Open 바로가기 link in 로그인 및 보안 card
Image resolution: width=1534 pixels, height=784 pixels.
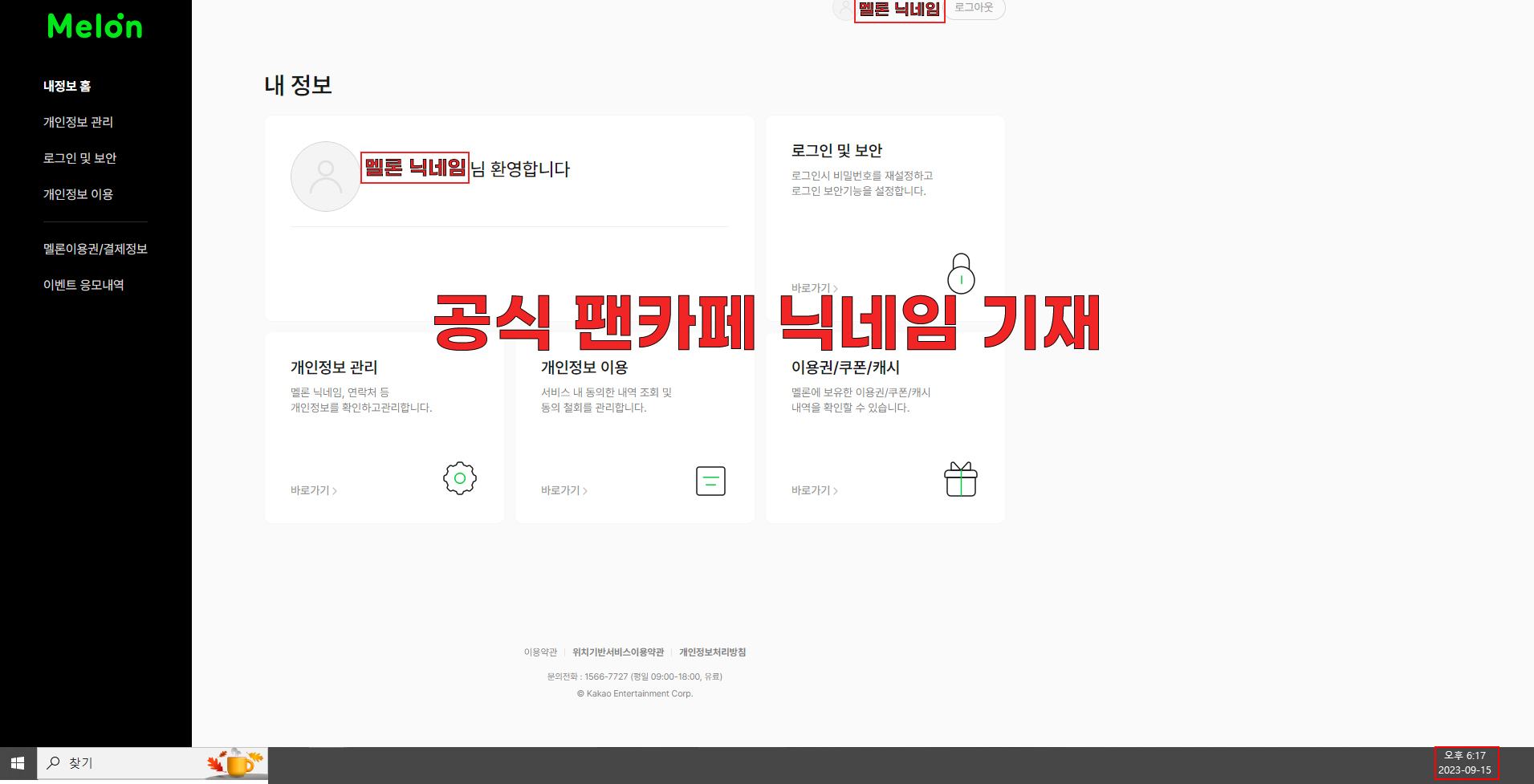(x=814, y=288)
